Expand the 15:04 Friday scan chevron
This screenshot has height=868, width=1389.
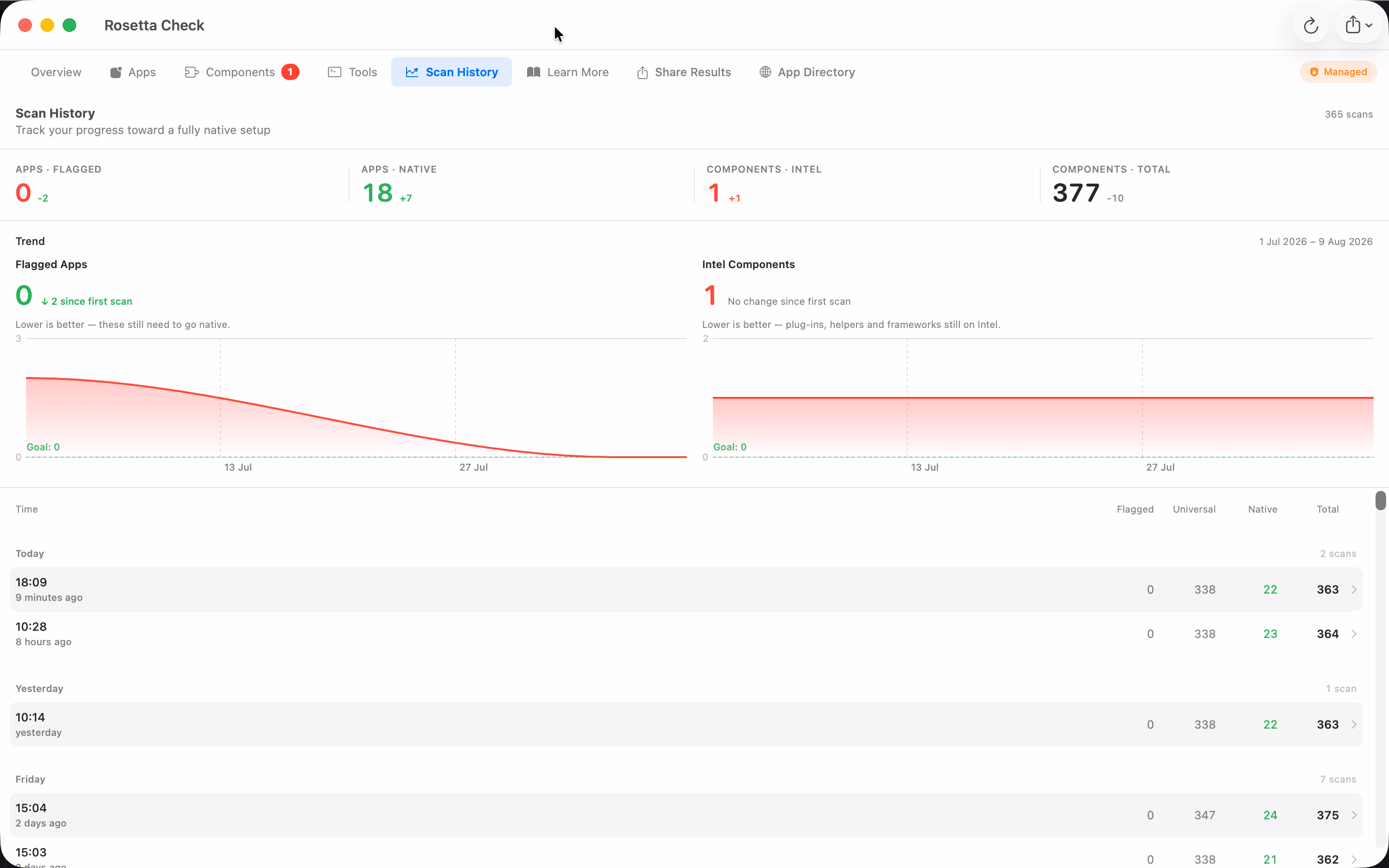click(1354, 815)
